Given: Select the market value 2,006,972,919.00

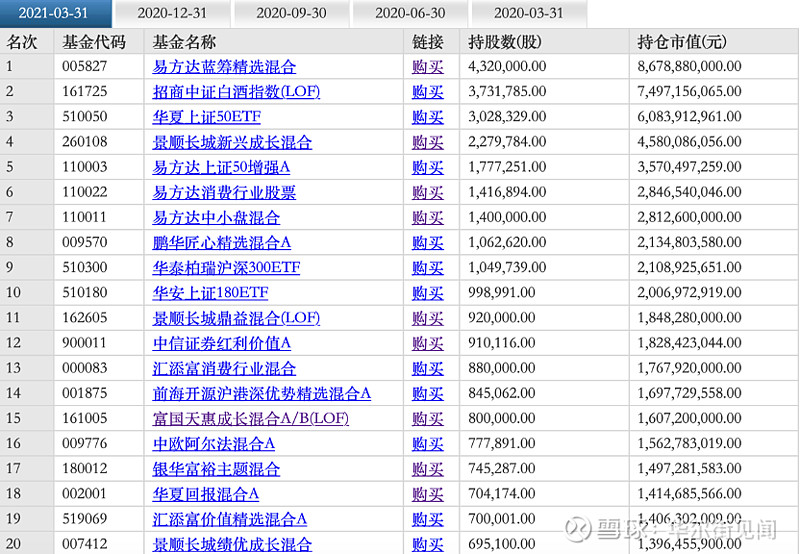Looking at the screenshot, I should [689, 292].
